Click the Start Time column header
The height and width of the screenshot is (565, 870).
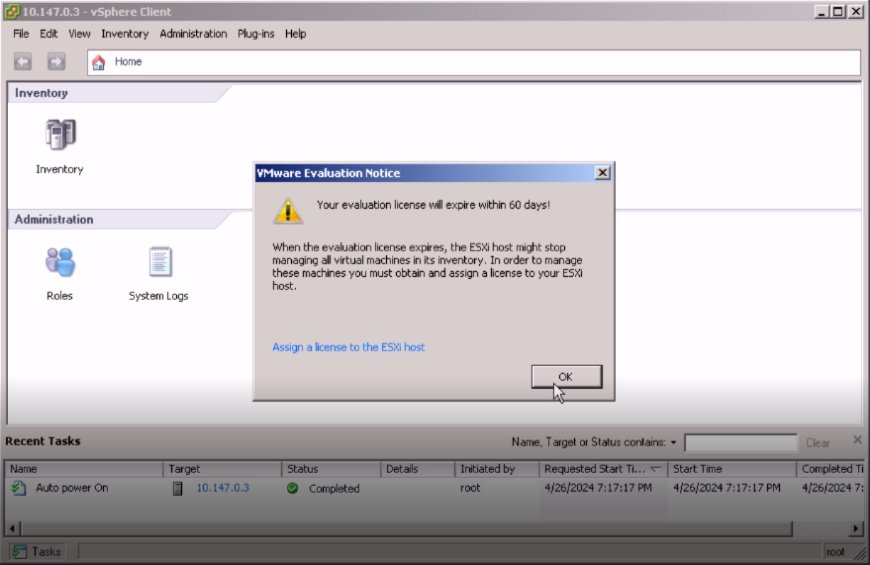[732, 469]
